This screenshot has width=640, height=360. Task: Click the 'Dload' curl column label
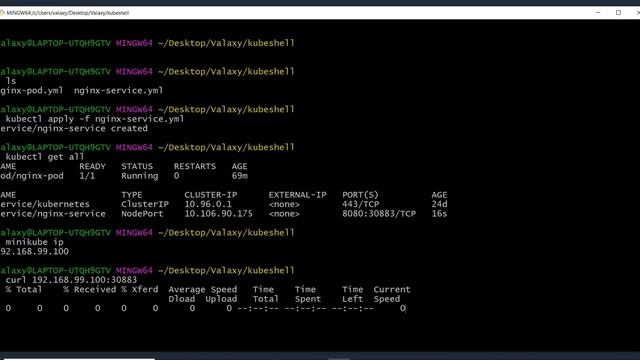point(182,299)
